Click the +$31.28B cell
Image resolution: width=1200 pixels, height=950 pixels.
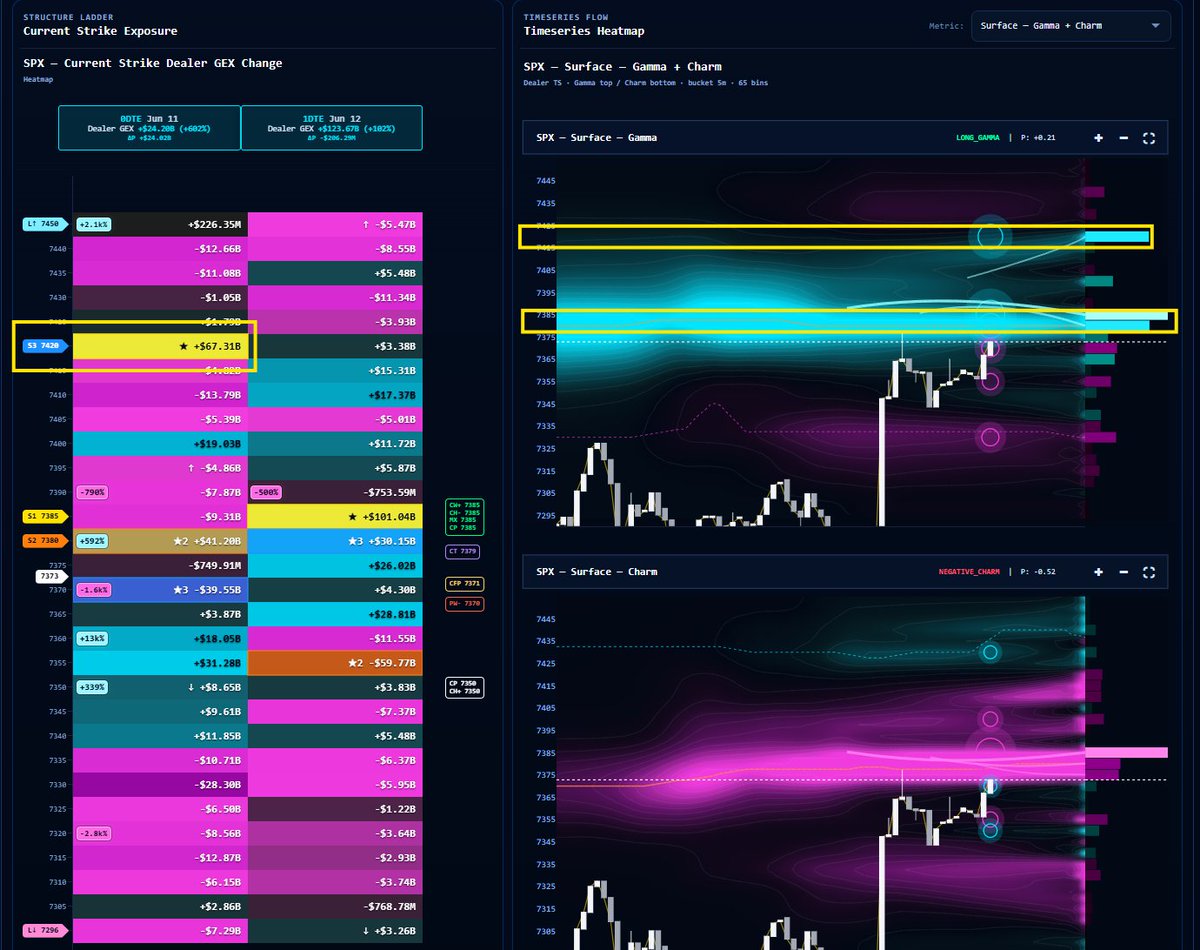pyautogui.click(x=160, y=663)
